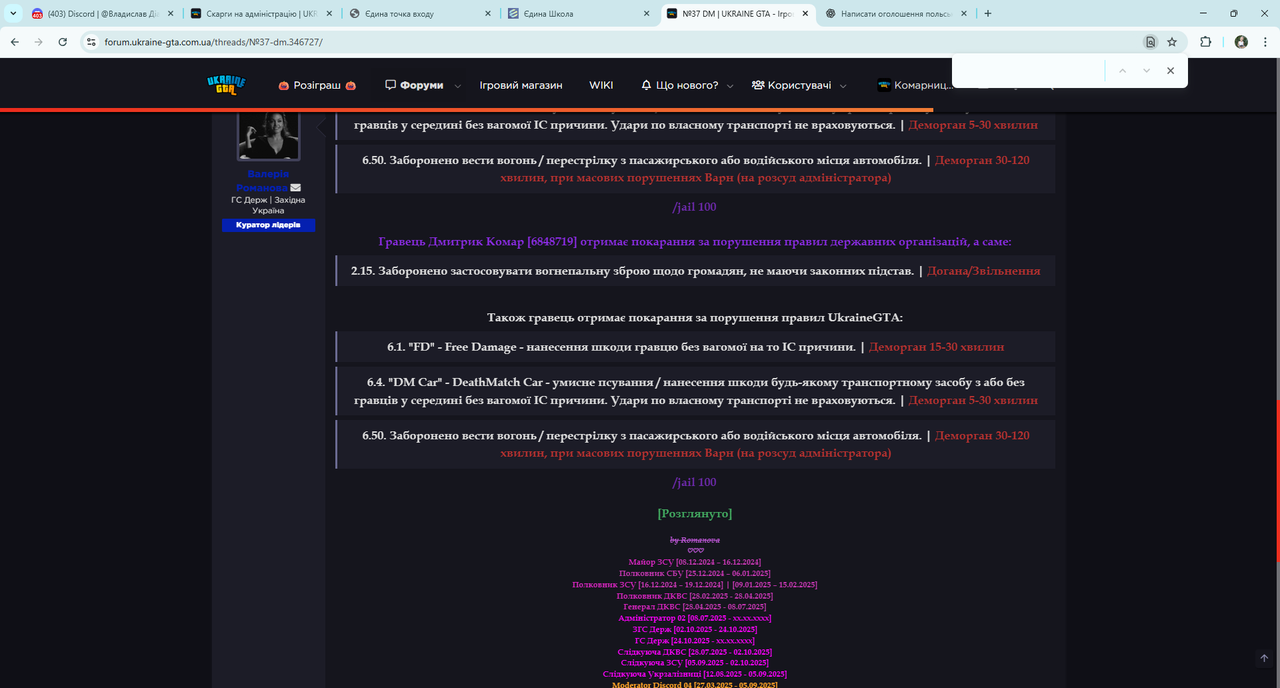The width and height of the screenshot is (1280, 688).
Task: Open the Розіграш giveaway link
Action: [x=317, y=85]
